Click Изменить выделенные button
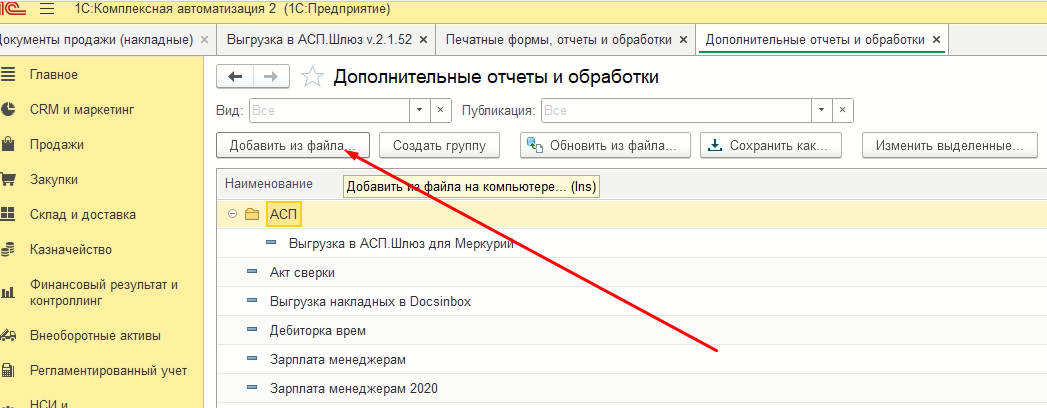The width and height of the screenshot is (1047, 408). pyautogui.click(x=950, y=145)
